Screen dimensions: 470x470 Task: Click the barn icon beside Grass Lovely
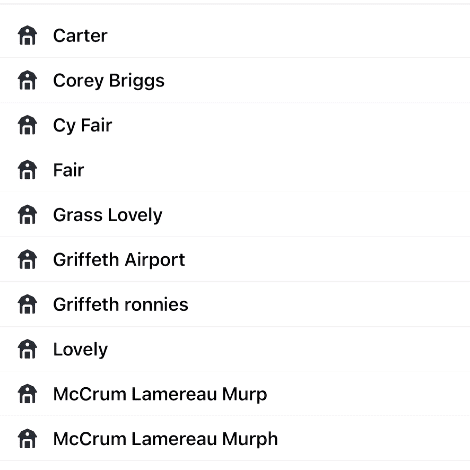click(x=27, y=214)
